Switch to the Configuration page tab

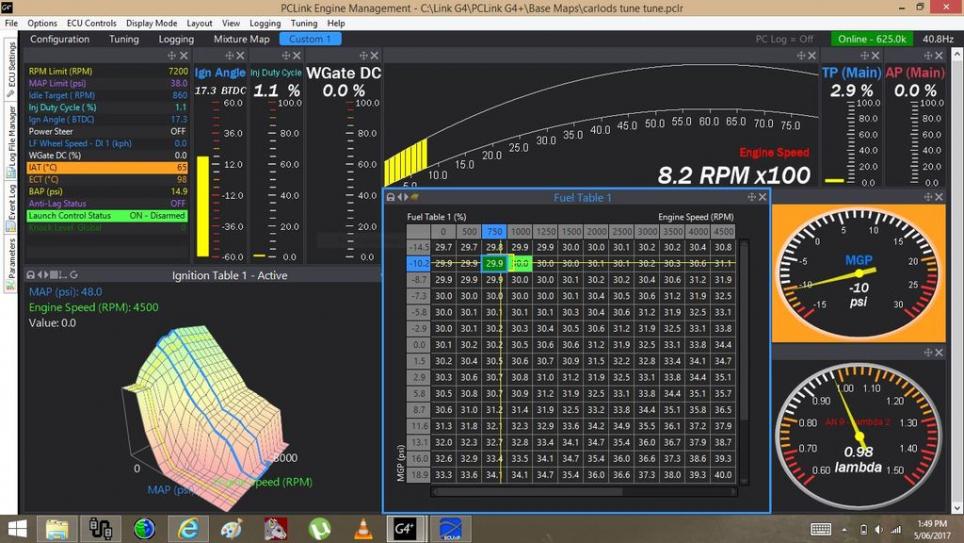[x=60, y=39]
